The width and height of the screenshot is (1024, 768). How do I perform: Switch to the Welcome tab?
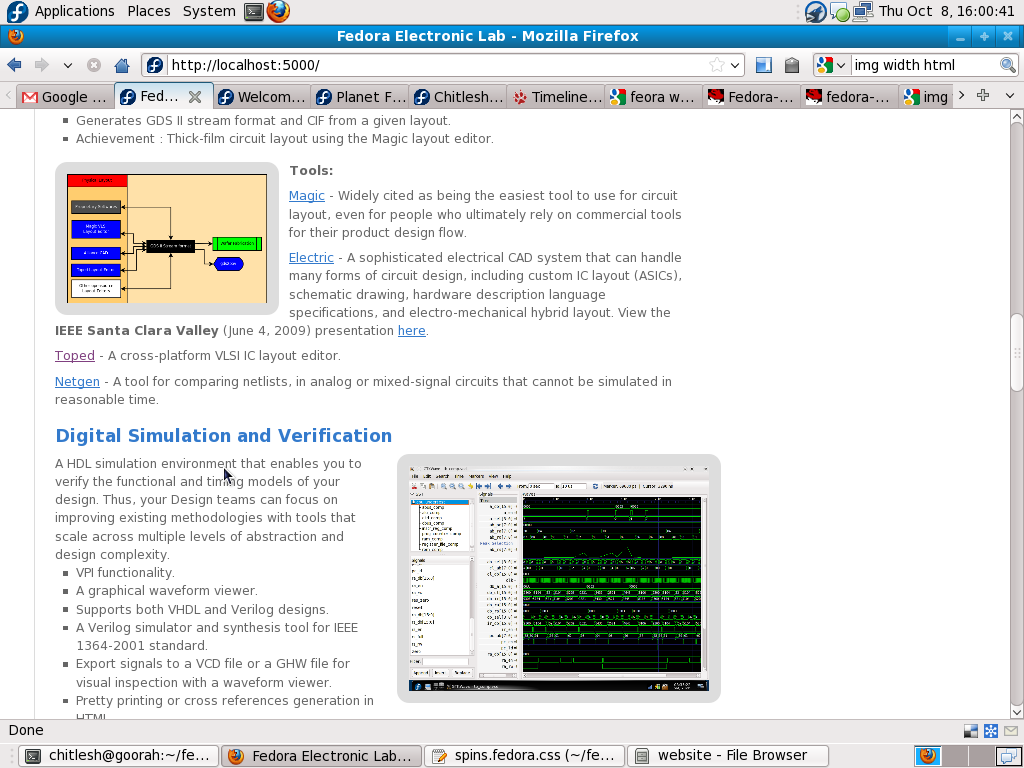click(263, 97)
